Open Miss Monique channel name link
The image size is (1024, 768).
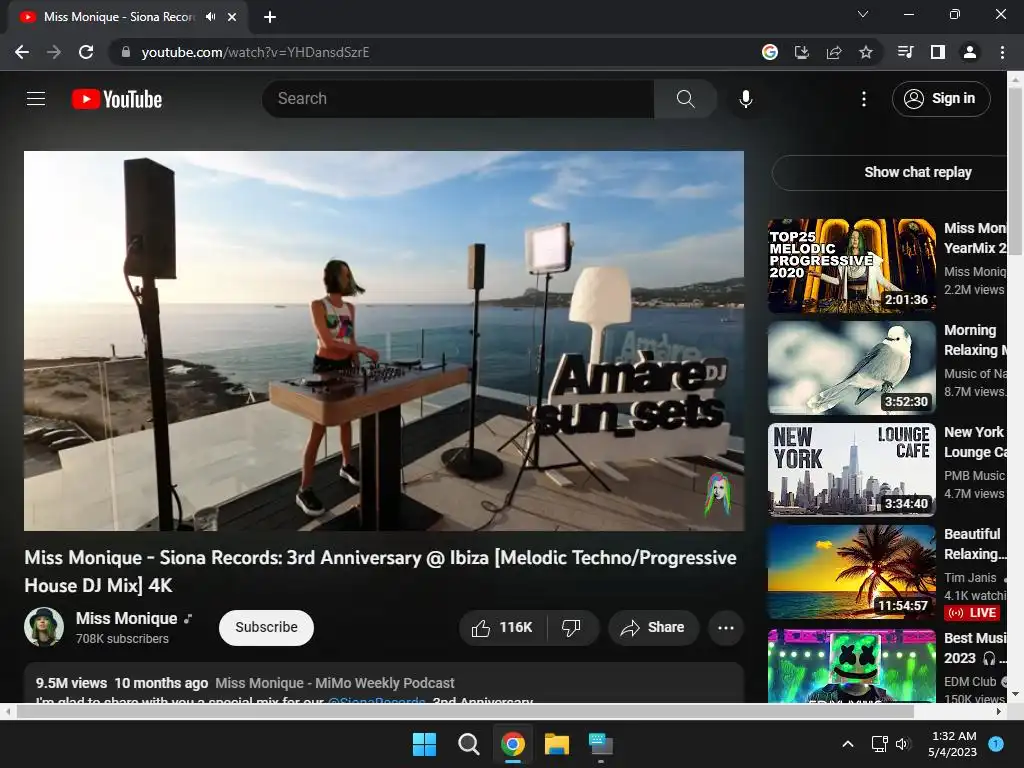pos(127,618)
